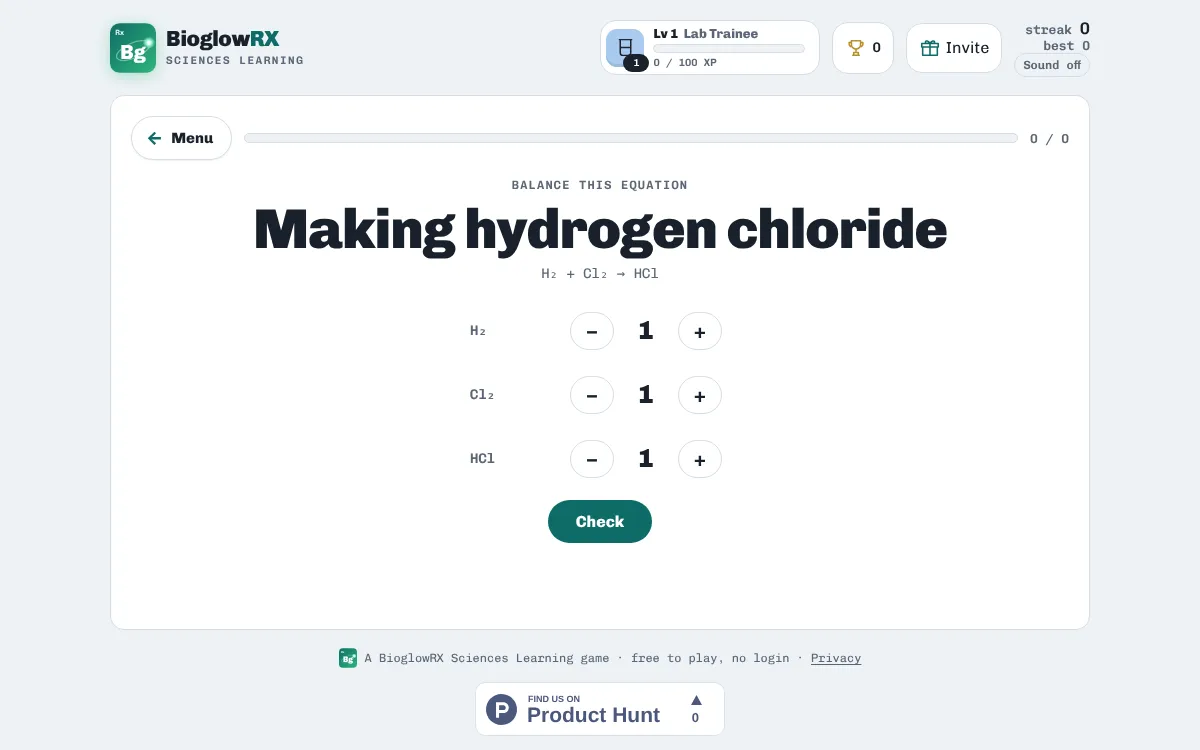This screenshot has width=1200, height=750.
Task: Click the level badge number 1
Action: pyautogui.click(x=636, y=63)
